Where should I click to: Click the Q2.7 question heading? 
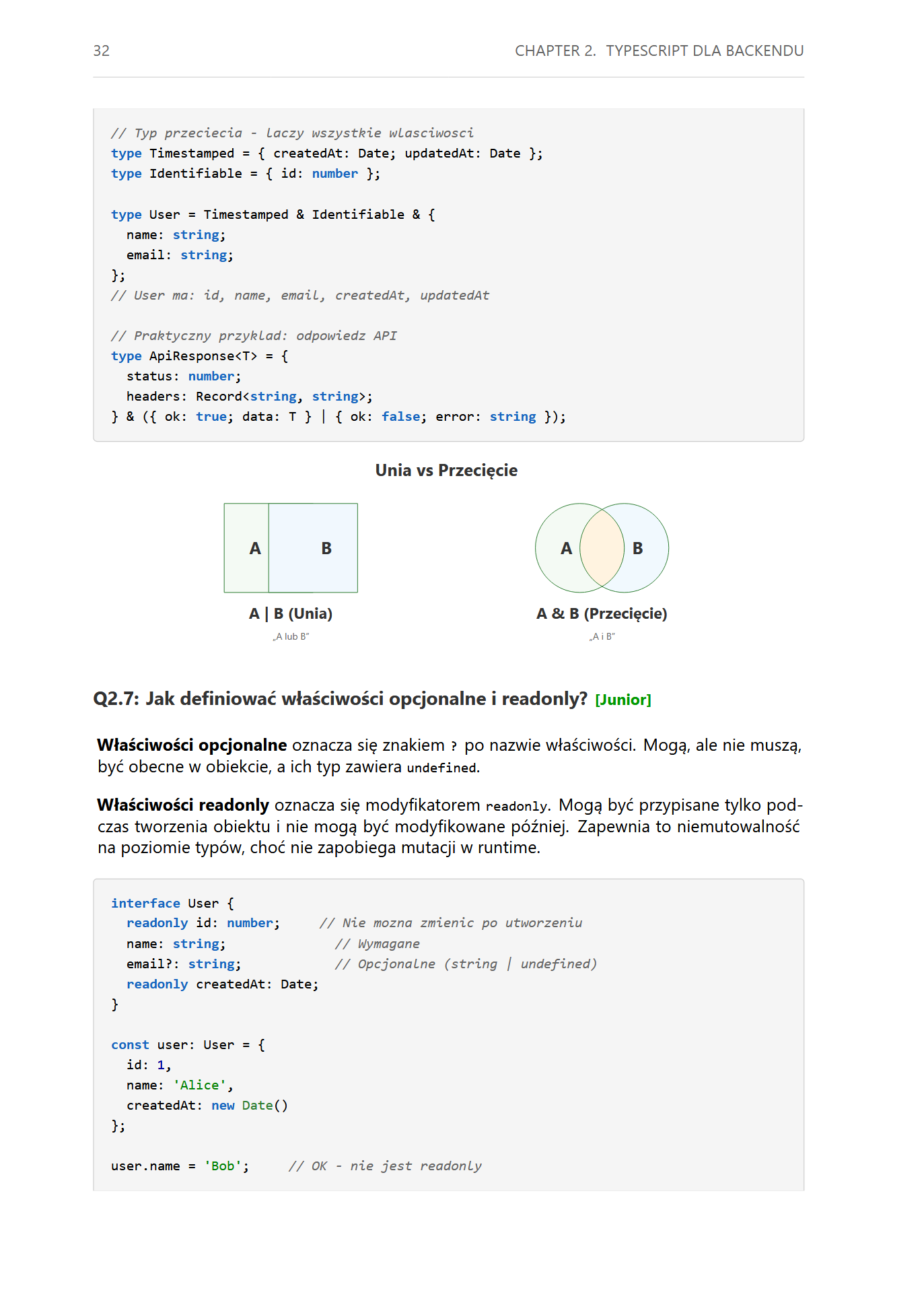point(340,699)
